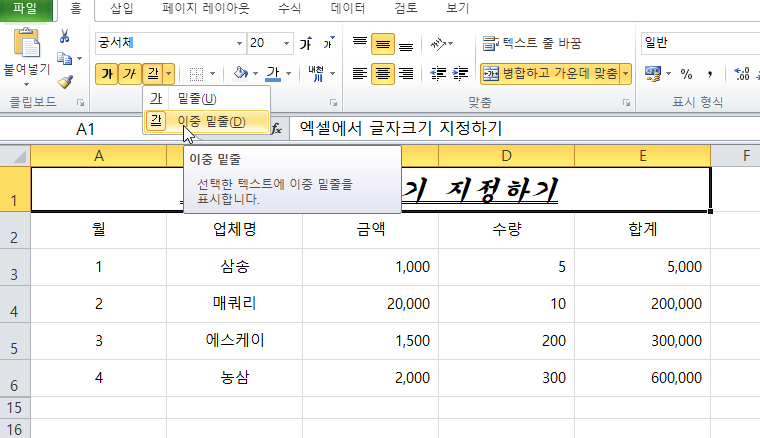Select 밑줄(U) from underline menu
The width and height of the screenshot is (760, 438).
[x=206, y=98]
